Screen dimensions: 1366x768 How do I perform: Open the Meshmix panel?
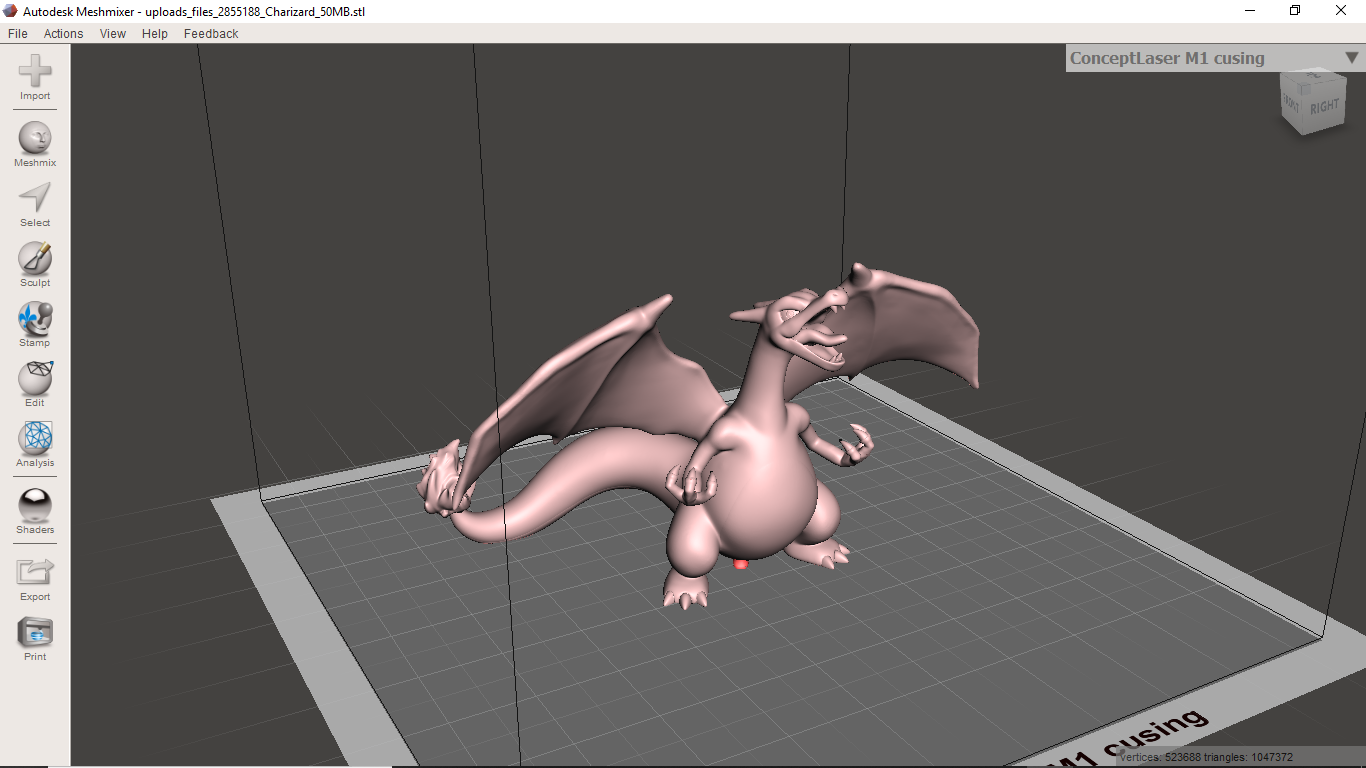pos(35,139)
